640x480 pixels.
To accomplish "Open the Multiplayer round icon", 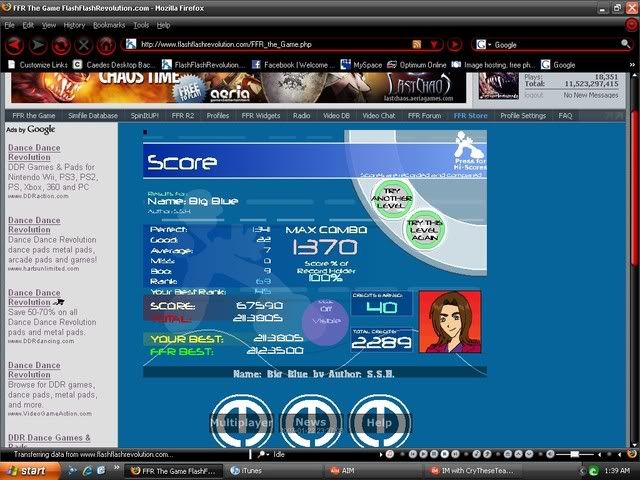I will [x=240, y=422].
